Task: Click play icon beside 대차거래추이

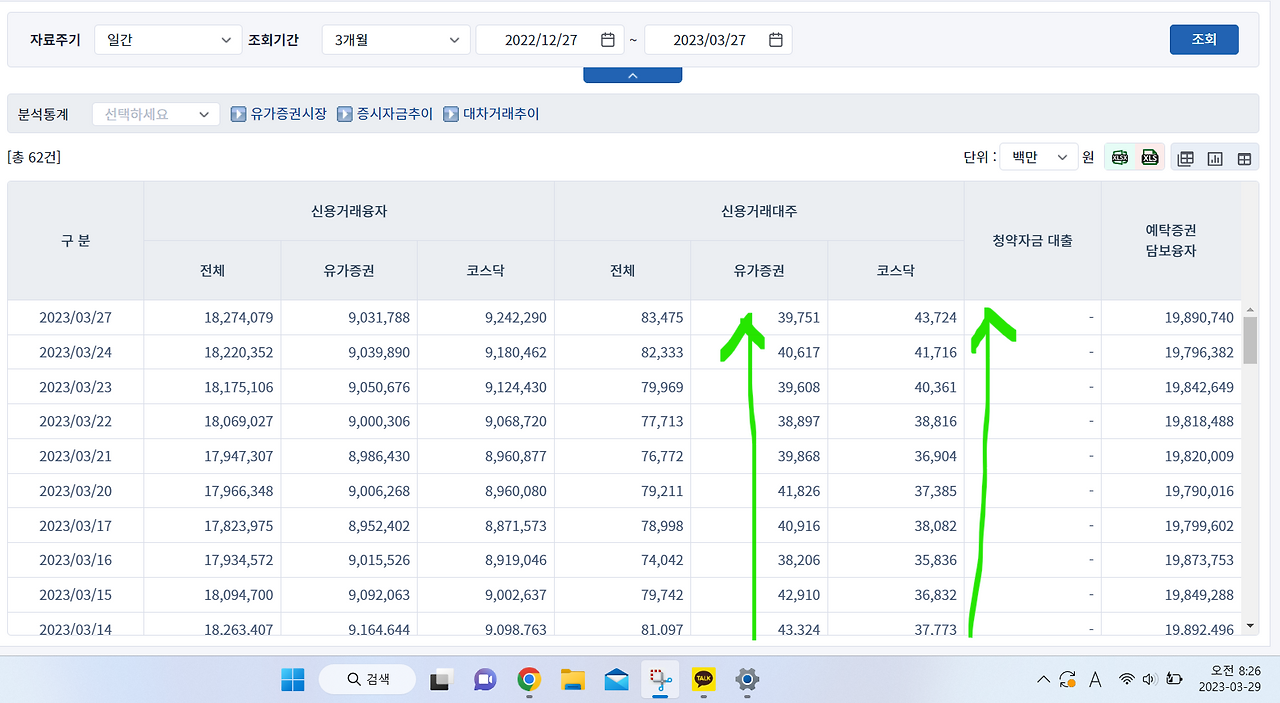Action: 451,114
